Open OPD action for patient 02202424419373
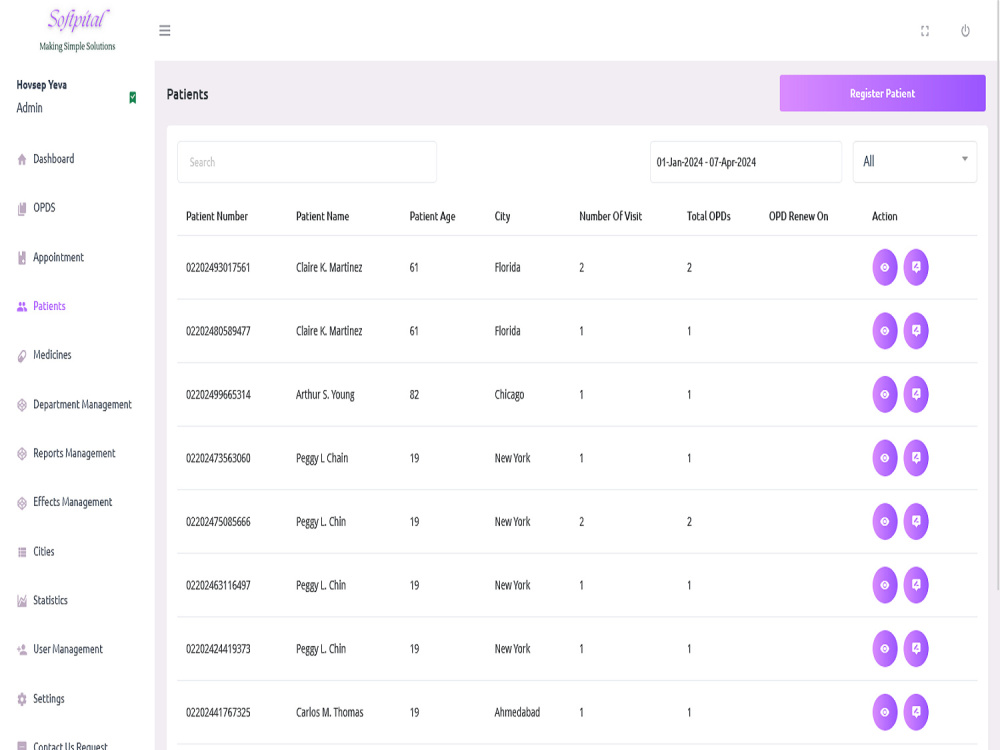This screenshot has width=1000, height=750. 916,649
